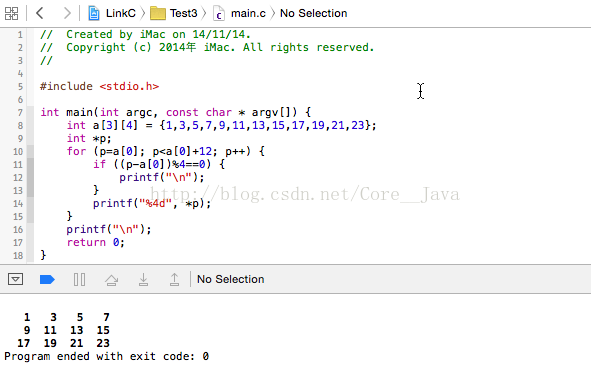The height and width of the screenshot is (367, 591).
Task: Click the printf("%4d", *p); line
Action: [152, 204]
